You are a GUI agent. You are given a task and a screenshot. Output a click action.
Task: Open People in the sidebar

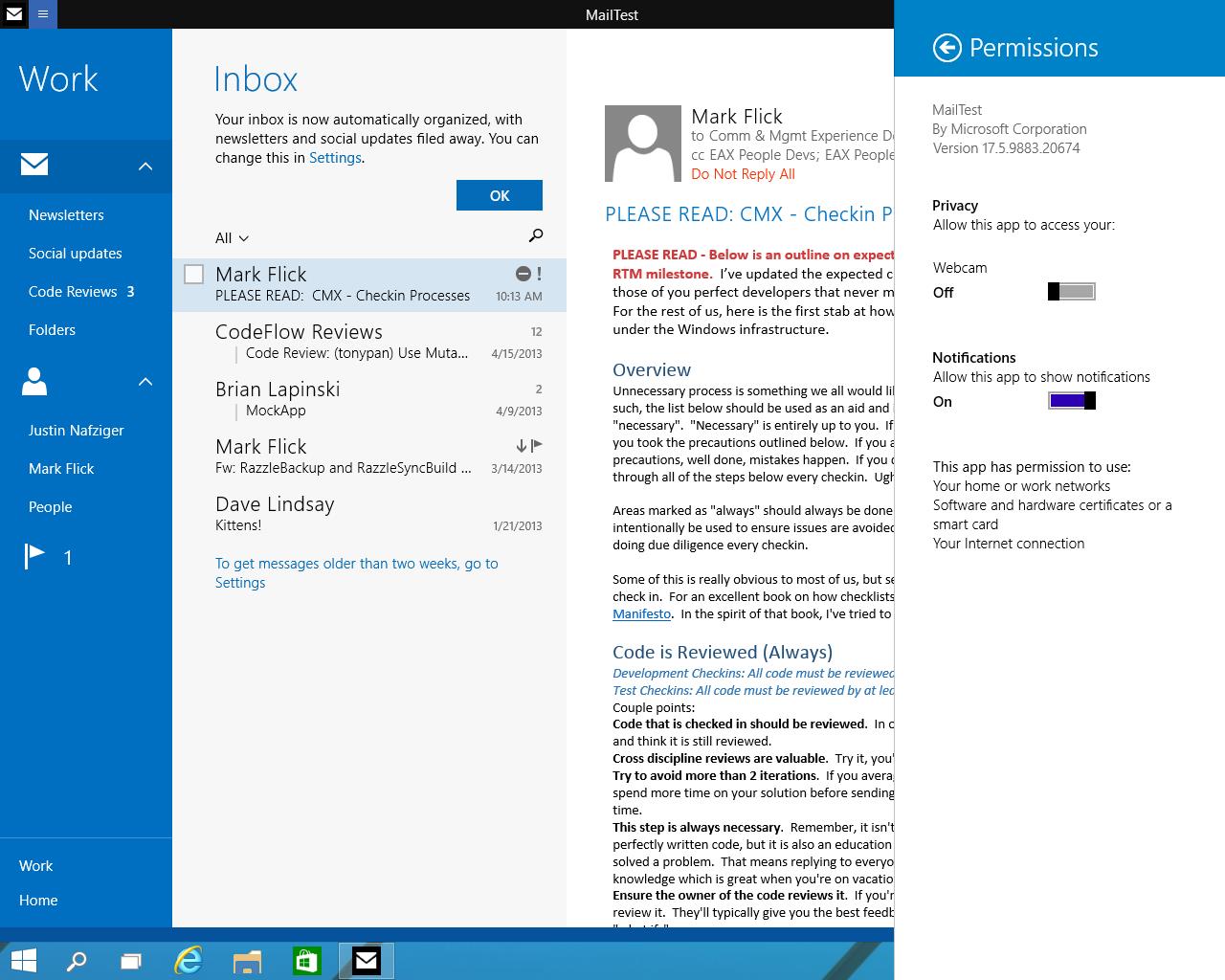point(50,506)
